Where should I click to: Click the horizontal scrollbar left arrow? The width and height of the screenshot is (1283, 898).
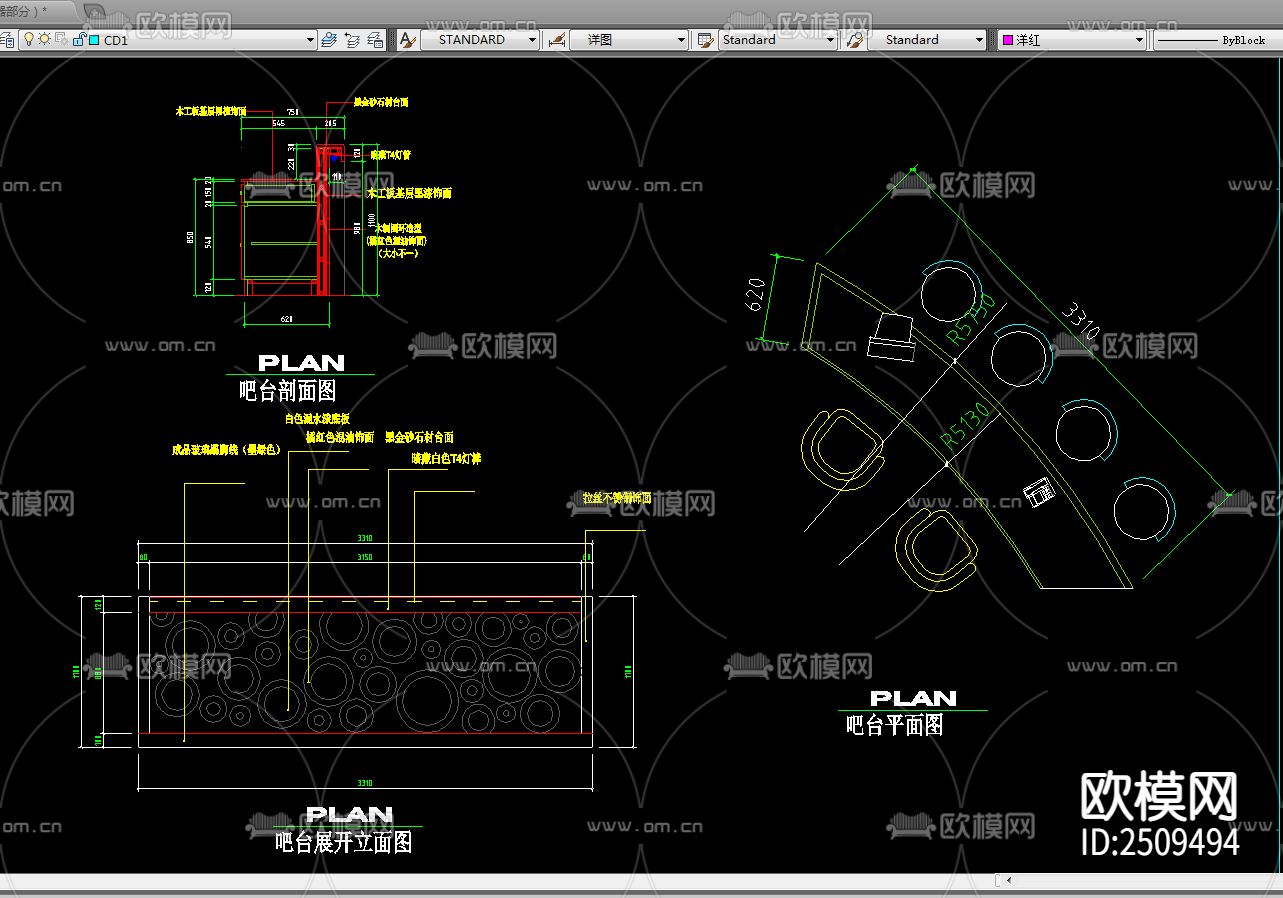tap(1008, 880)
